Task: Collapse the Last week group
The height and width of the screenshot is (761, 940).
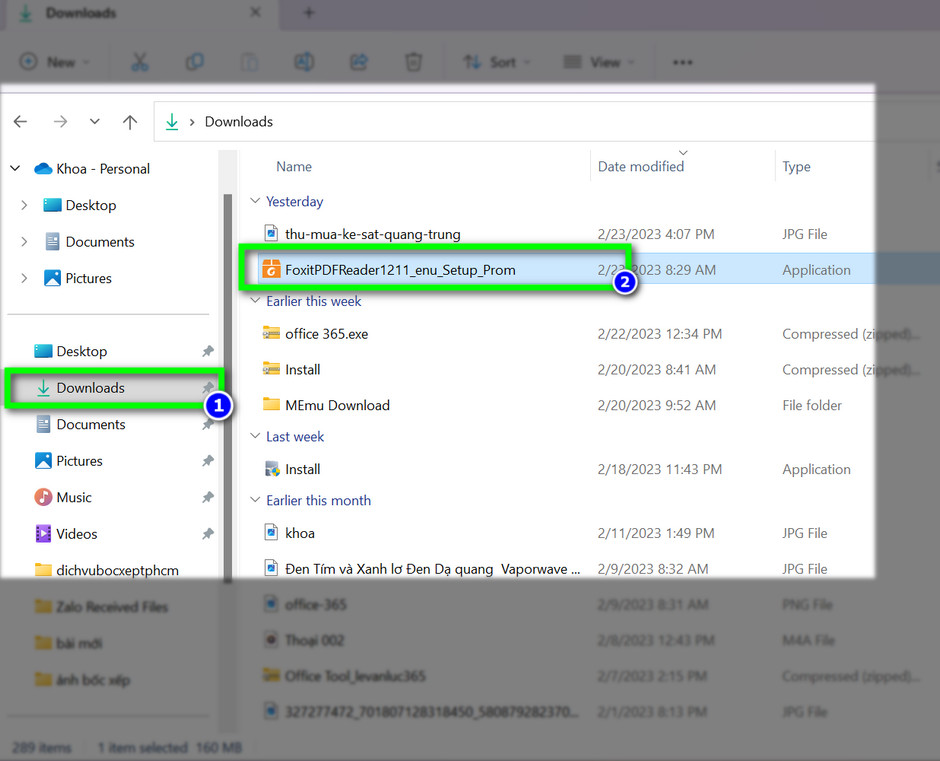Action: [x=255, y=436]
